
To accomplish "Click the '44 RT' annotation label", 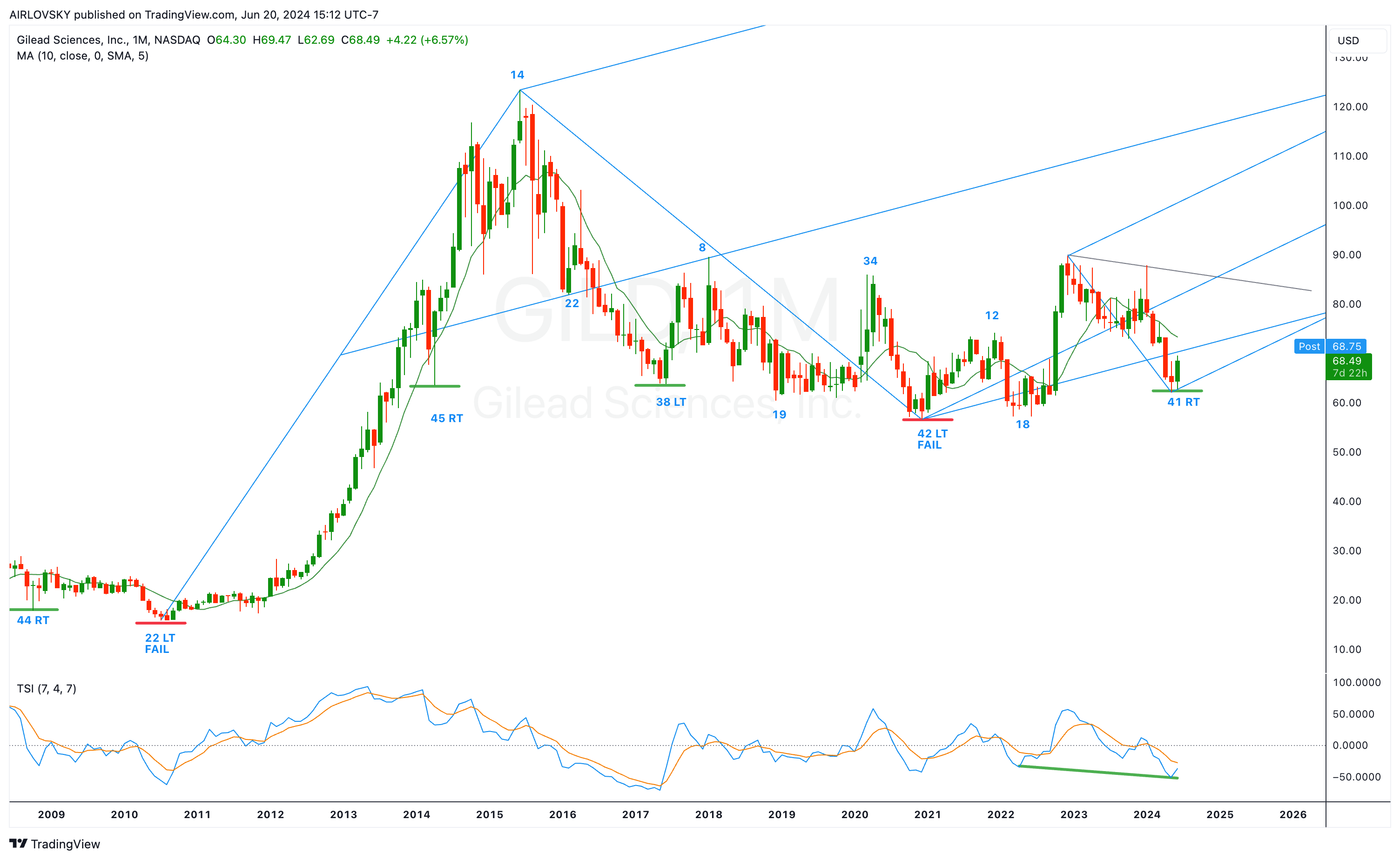I will point(33,620).
